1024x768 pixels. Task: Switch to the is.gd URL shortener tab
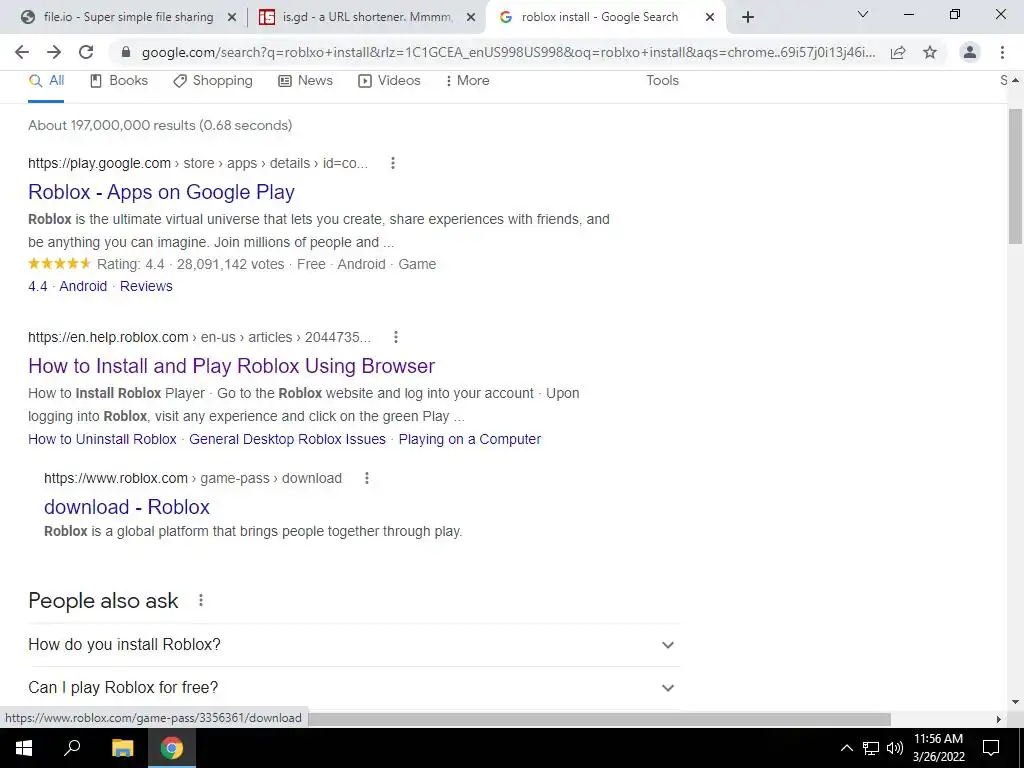click(366, 18)
